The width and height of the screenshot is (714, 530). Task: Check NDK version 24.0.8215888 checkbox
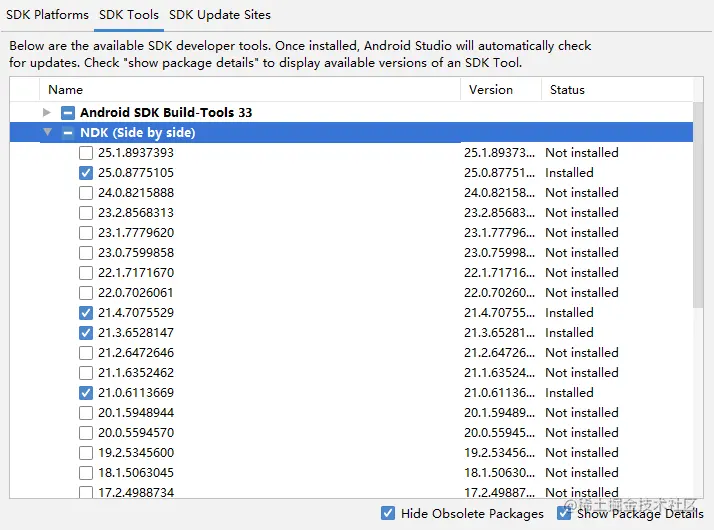point(86,193)
